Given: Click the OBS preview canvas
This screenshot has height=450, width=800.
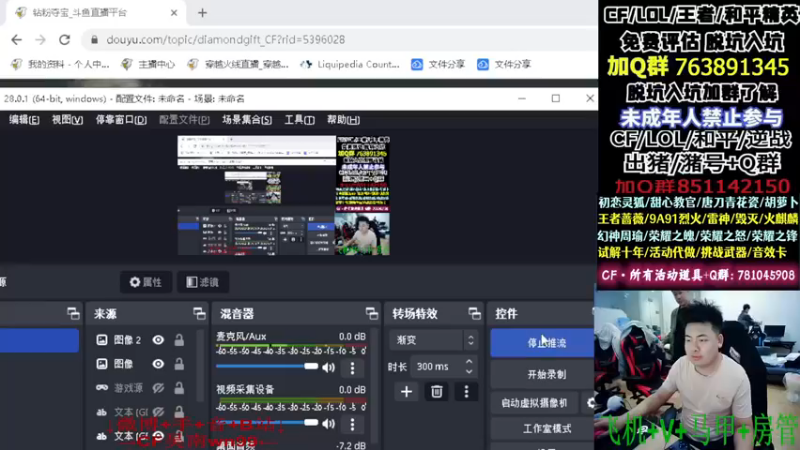Looking at the screenshot, I should pos(283,195).
